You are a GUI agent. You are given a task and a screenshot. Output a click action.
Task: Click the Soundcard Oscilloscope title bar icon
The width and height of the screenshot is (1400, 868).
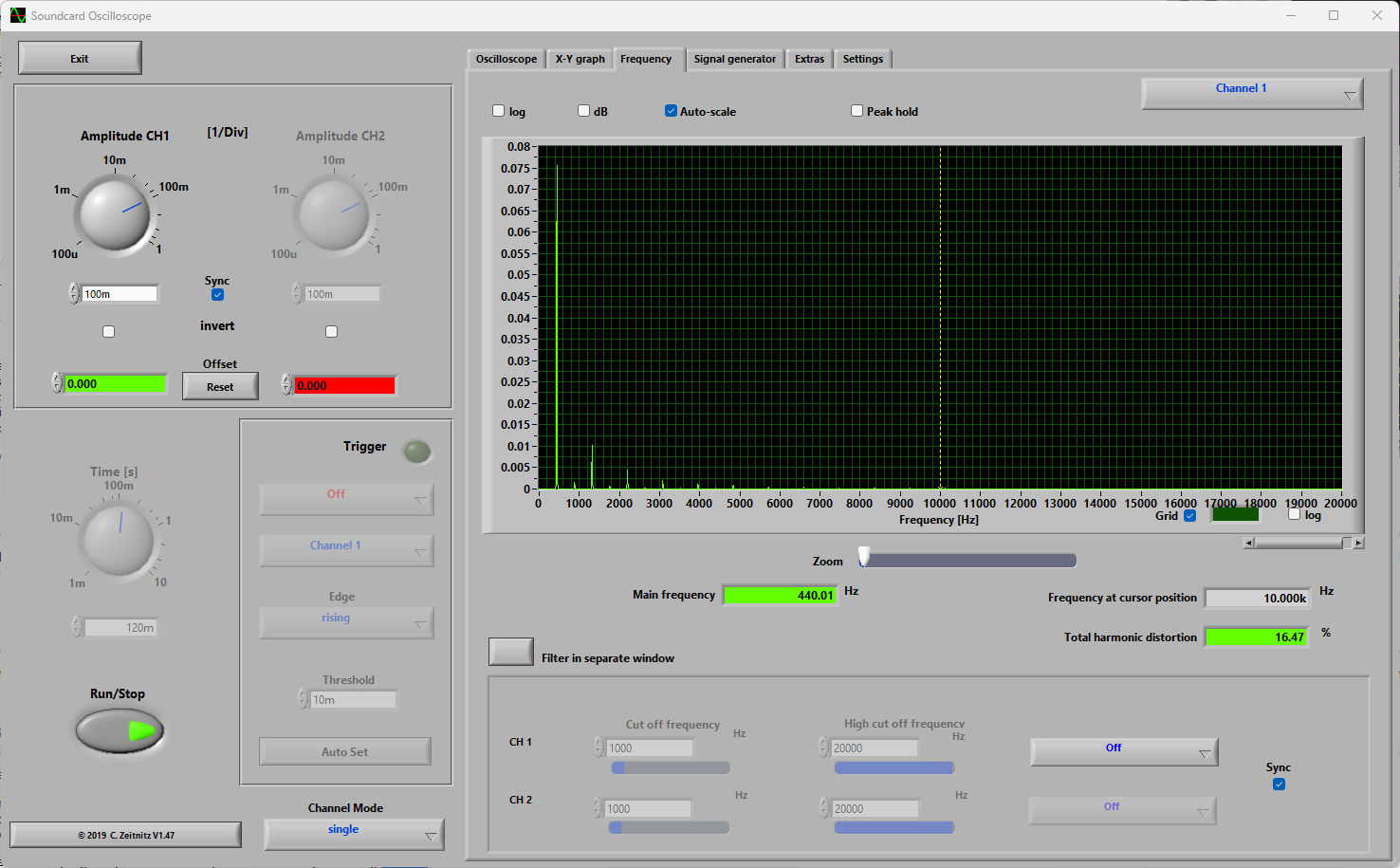(x=17, y=15)
